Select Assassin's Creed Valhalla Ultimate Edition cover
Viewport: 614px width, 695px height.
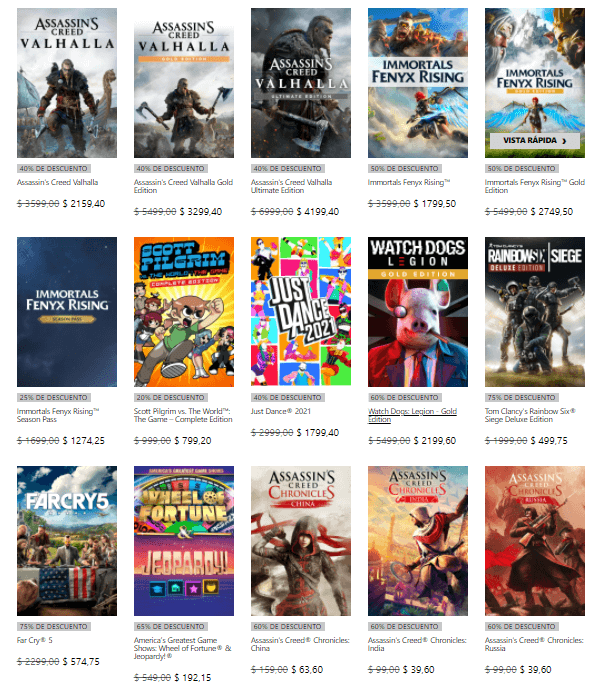300,83
